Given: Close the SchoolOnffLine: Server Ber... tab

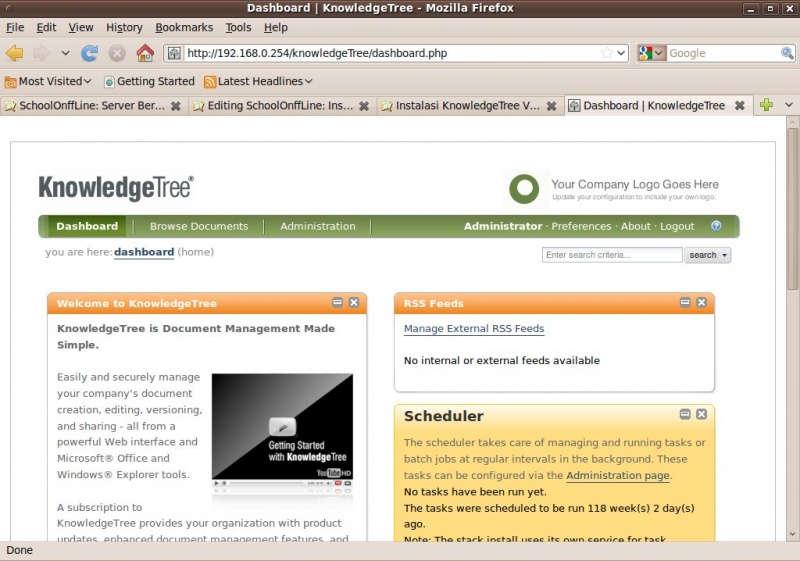Looking at the screenshot, I should [x=176, y=106].
